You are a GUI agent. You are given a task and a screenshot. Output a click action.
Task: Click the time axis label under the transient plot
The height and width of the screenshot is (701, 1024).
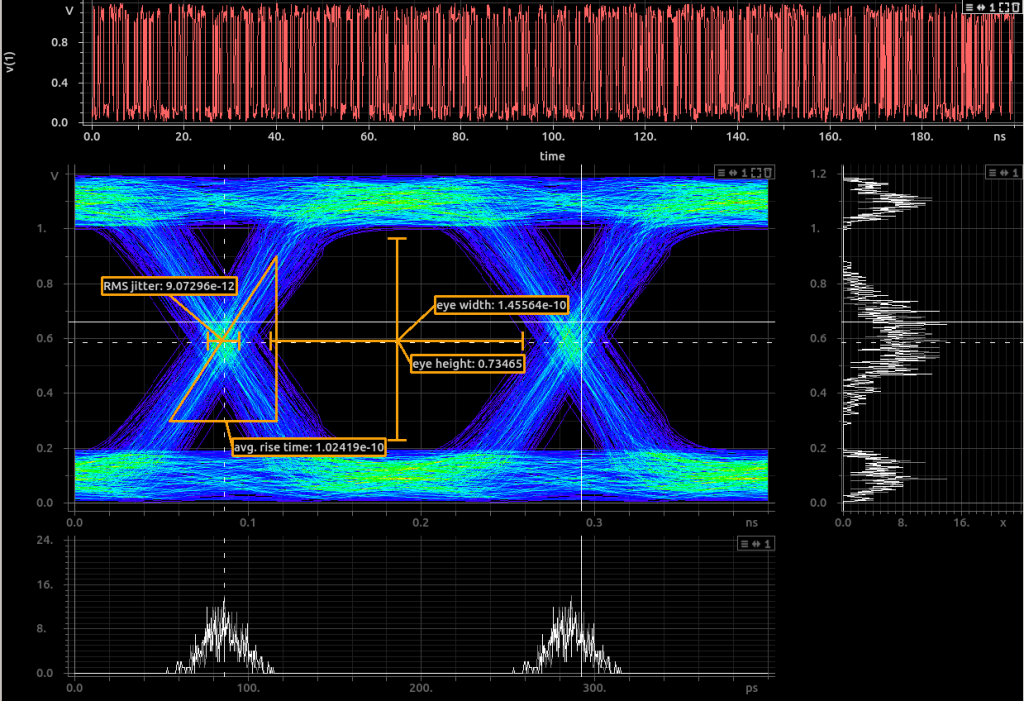[552, 155]
